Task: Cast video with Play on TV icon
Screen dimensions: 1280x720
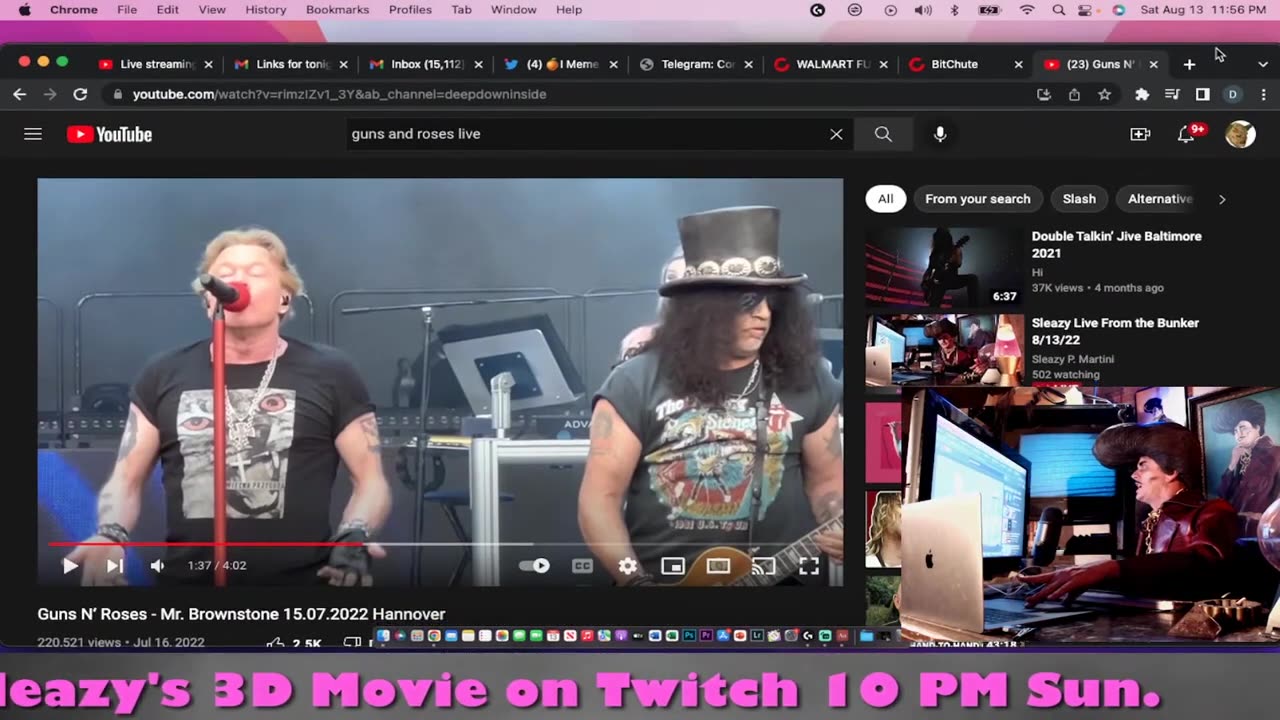Action: click(x=763, y=565)
